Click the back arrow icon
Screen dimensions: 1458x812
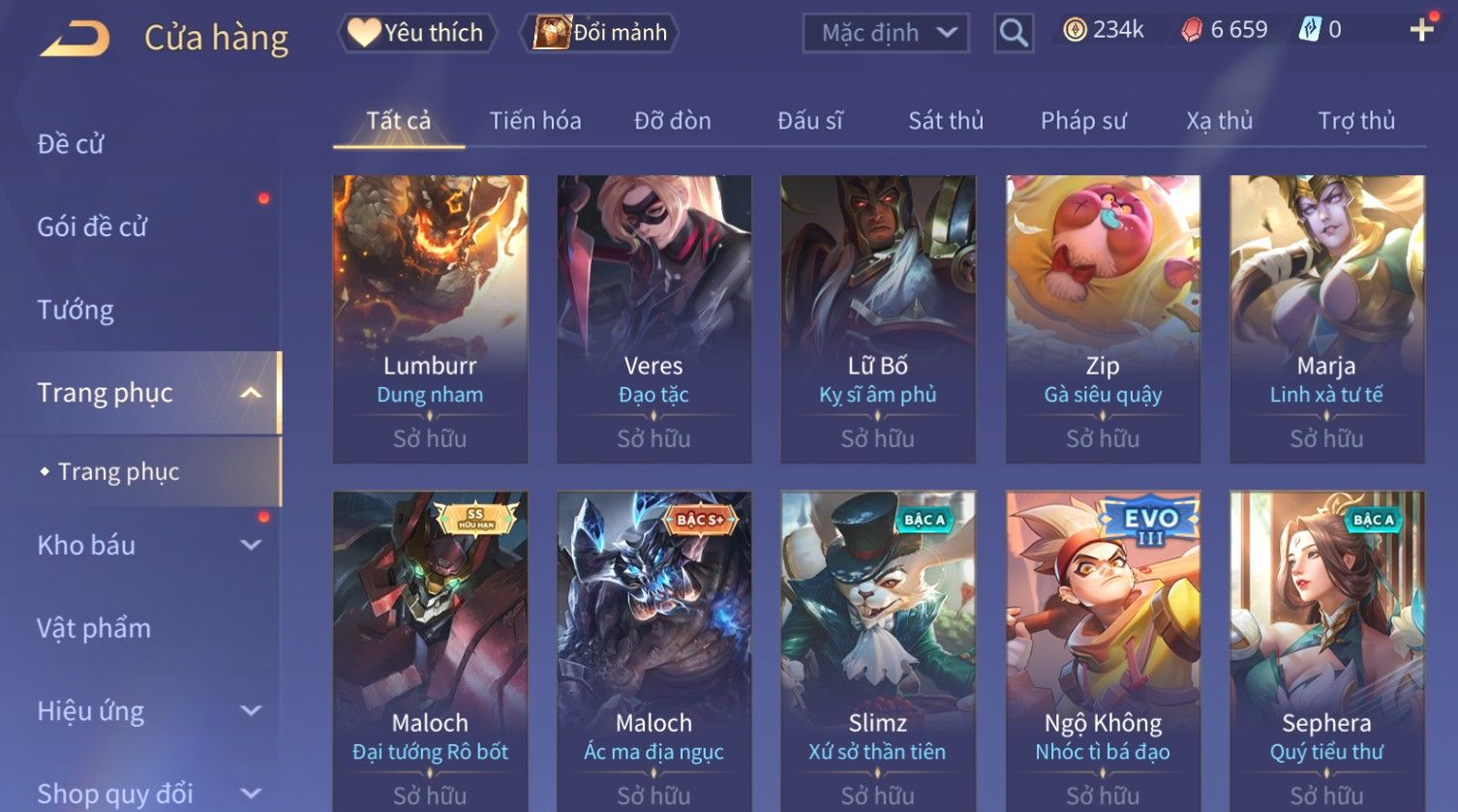pyautogui.click(x=75, y=39)
